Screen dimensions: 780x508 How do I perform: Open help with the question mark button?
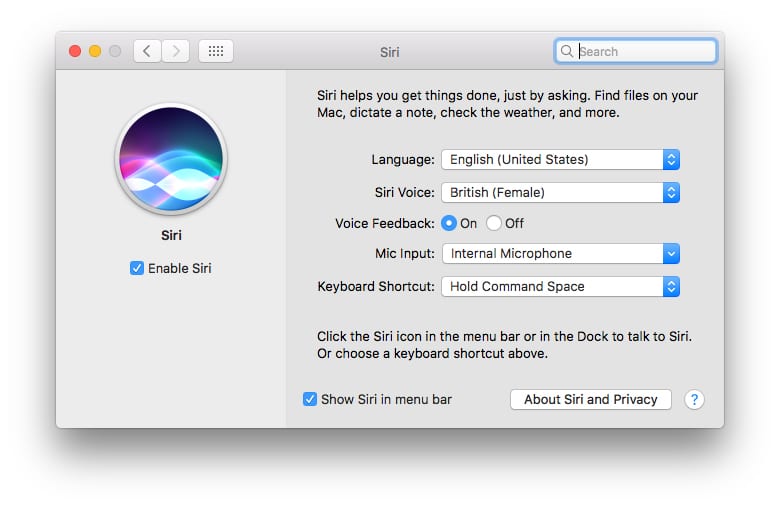[x=694, y=399]
